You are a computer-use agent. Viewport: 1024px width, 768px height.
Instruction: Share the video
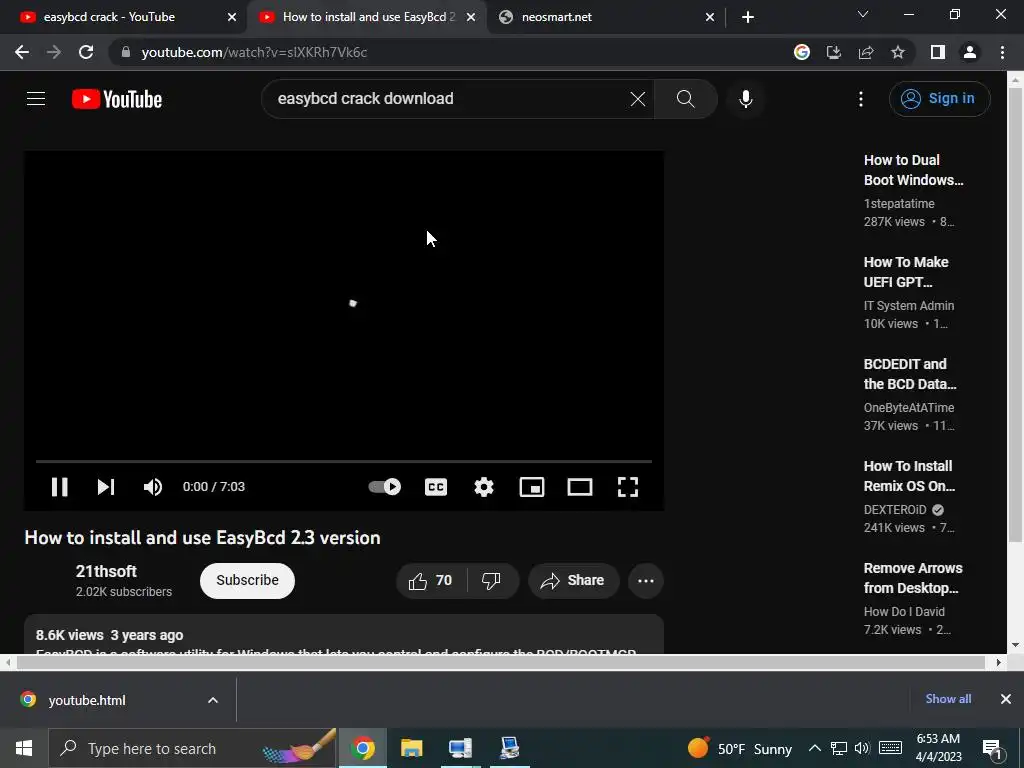tap(573, 581)
